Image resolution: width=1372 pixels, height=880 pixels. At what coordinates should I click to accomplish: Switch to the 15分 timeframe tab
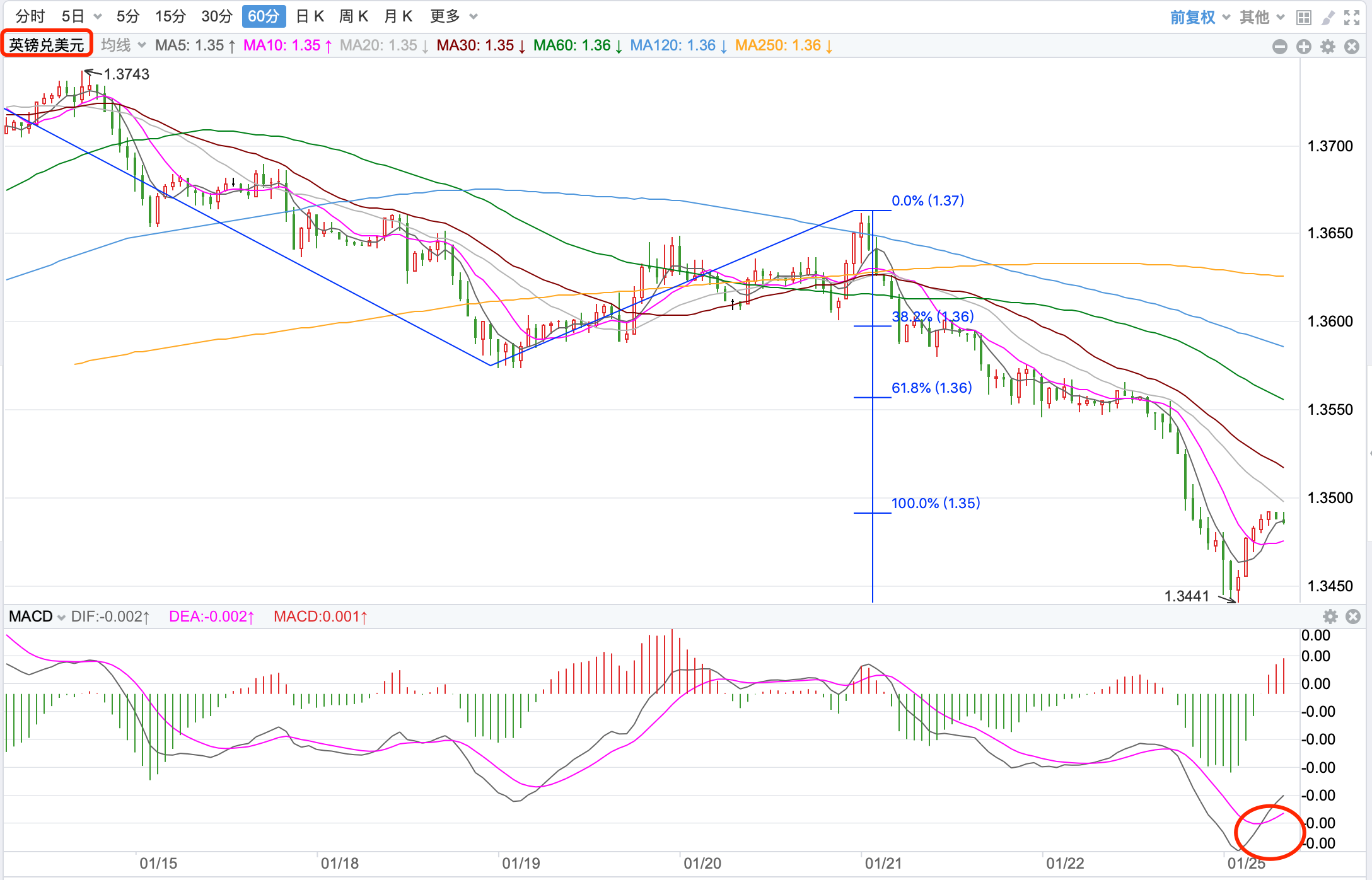pyautogui.click(x=170, y=16)
